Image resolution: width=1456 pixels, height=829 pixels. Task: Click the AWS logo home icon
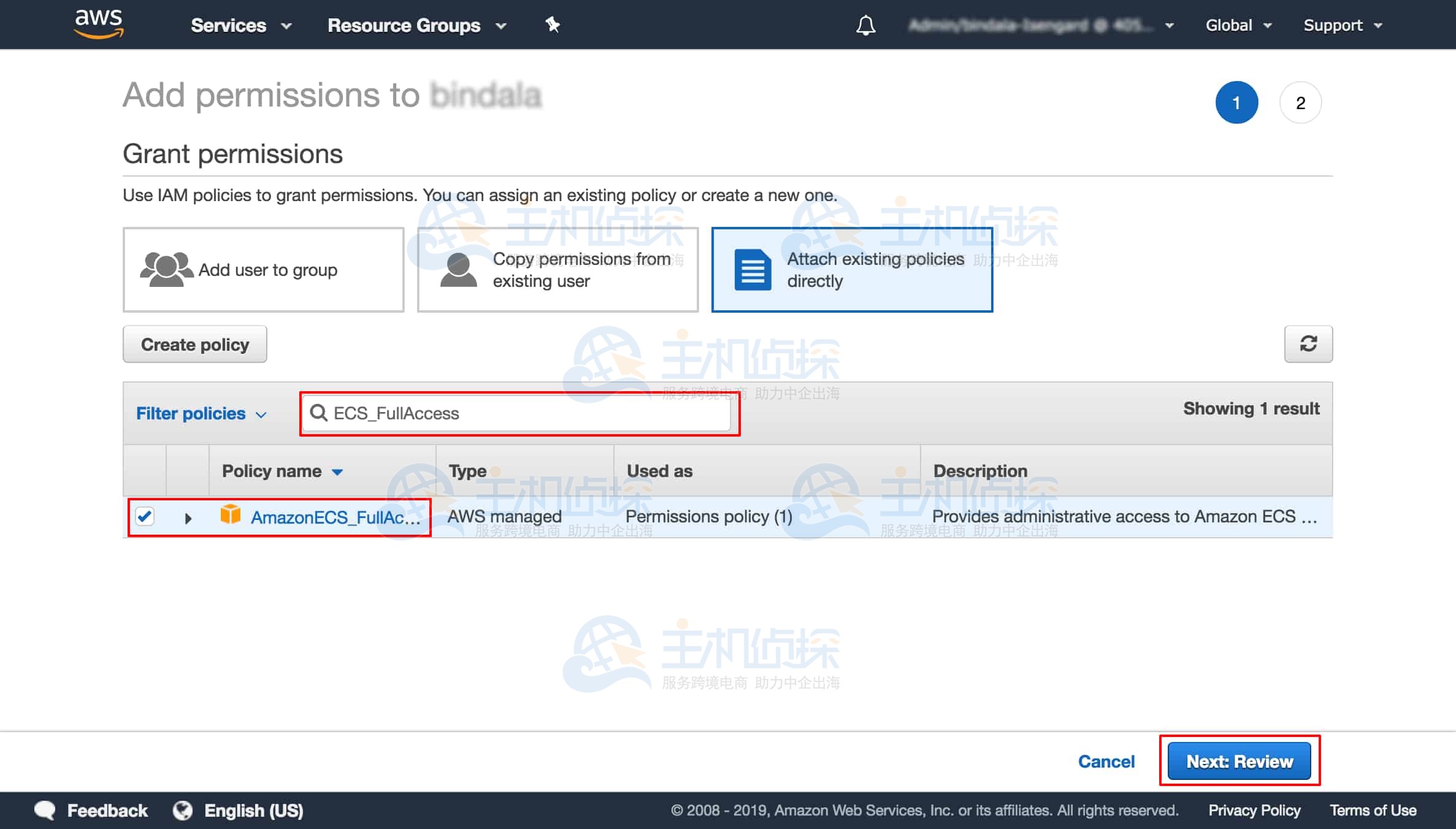[x=98, y=25]
